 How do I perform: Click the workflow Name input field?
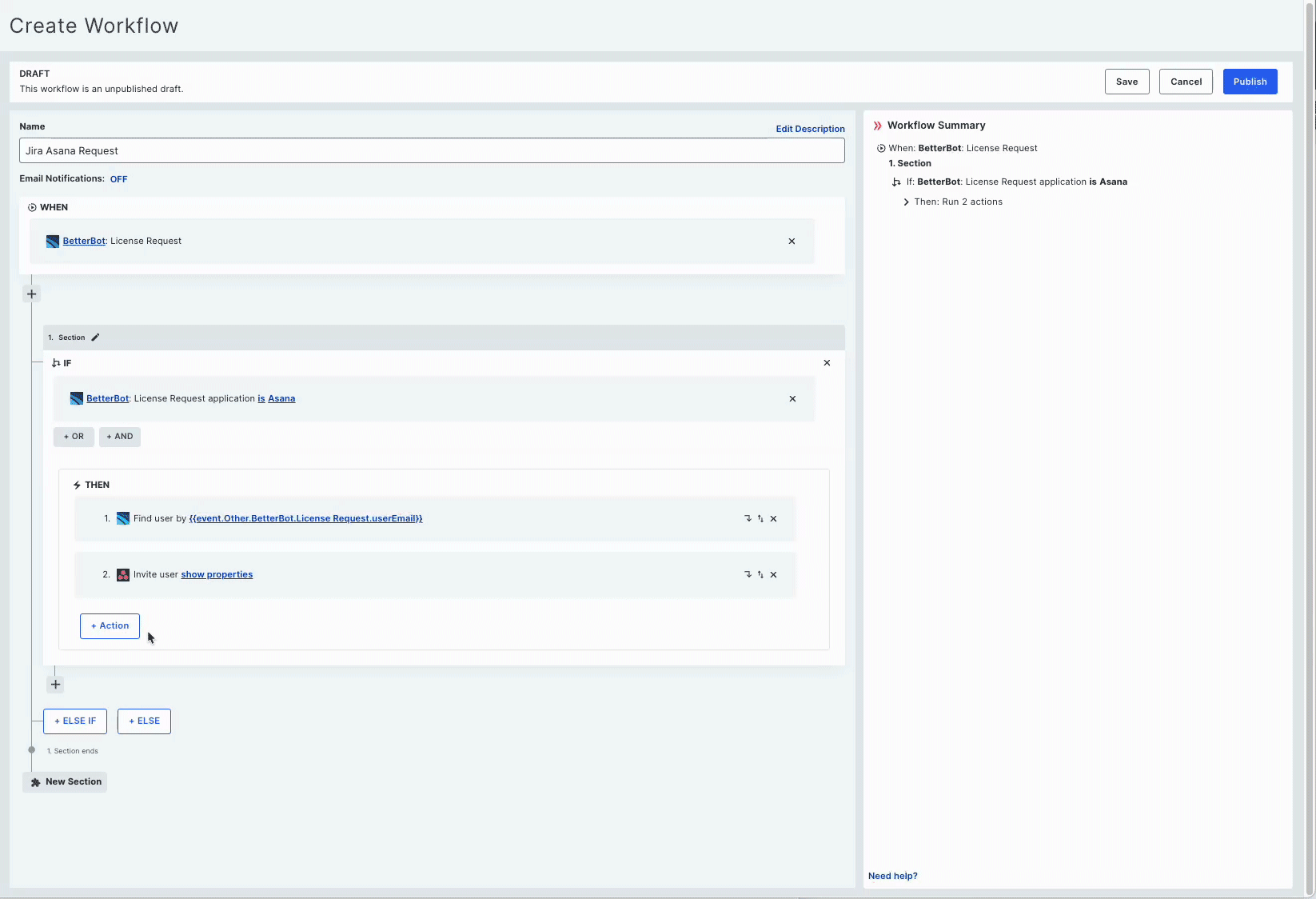(432, 150)
